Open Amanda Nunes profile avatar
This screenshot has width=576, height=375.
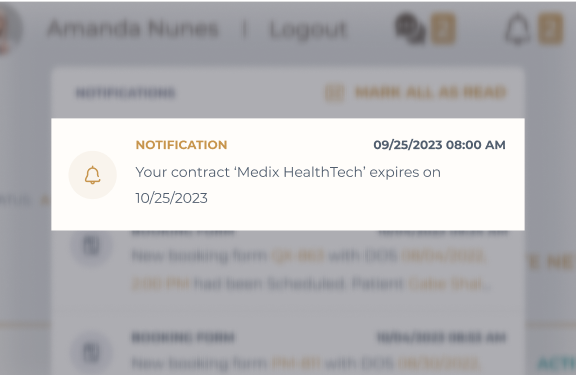[10, 29]
